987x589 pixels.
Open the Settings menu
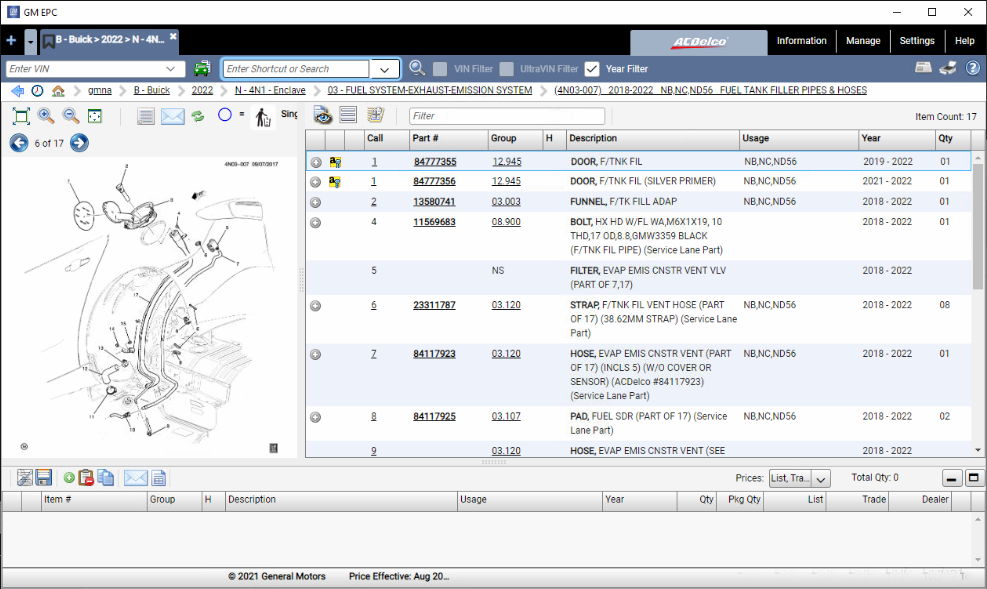tap(916, 41)
